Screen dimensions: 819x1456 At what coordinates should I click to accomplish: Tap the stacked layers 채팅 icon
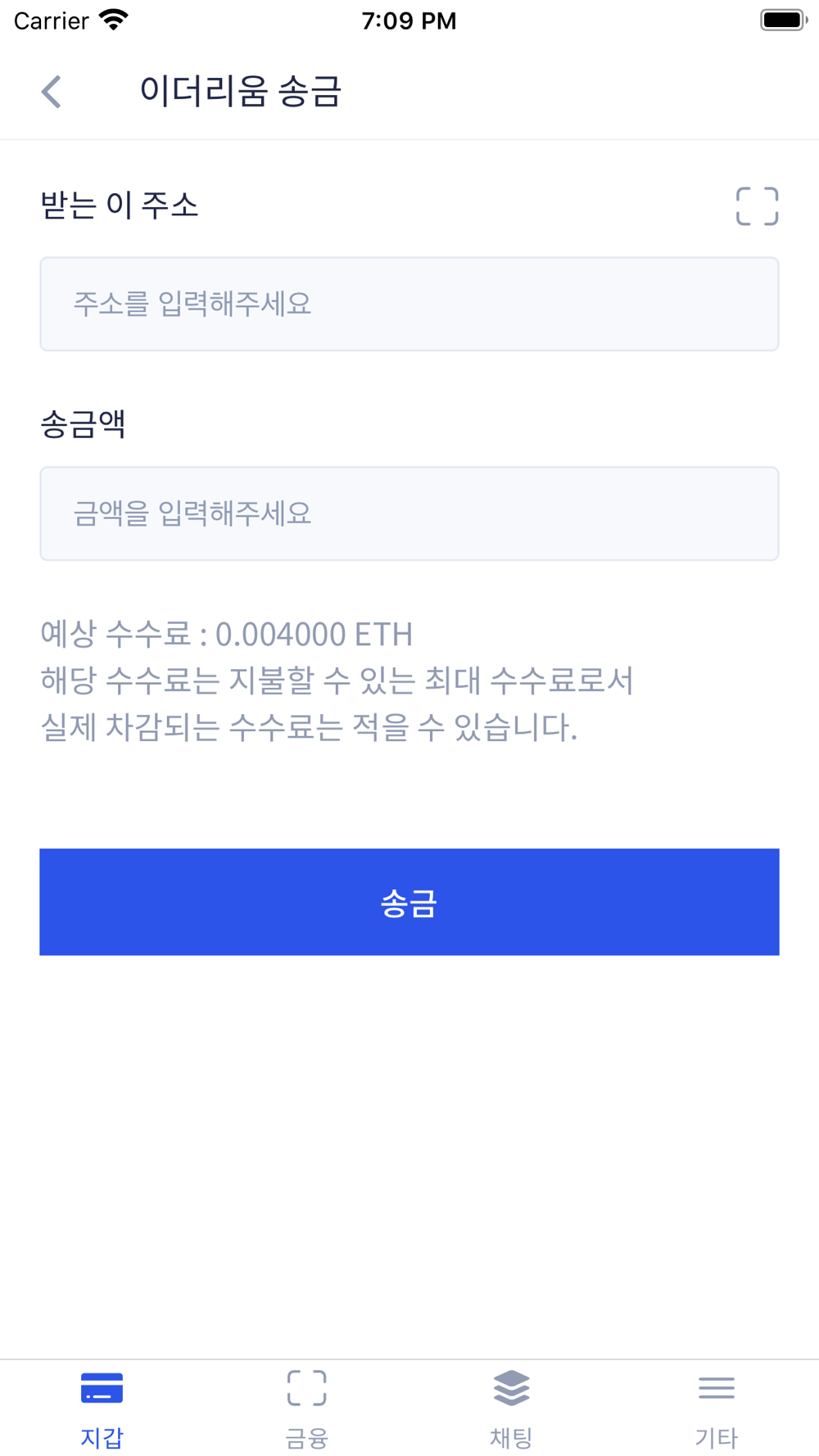coord(512,1388)
